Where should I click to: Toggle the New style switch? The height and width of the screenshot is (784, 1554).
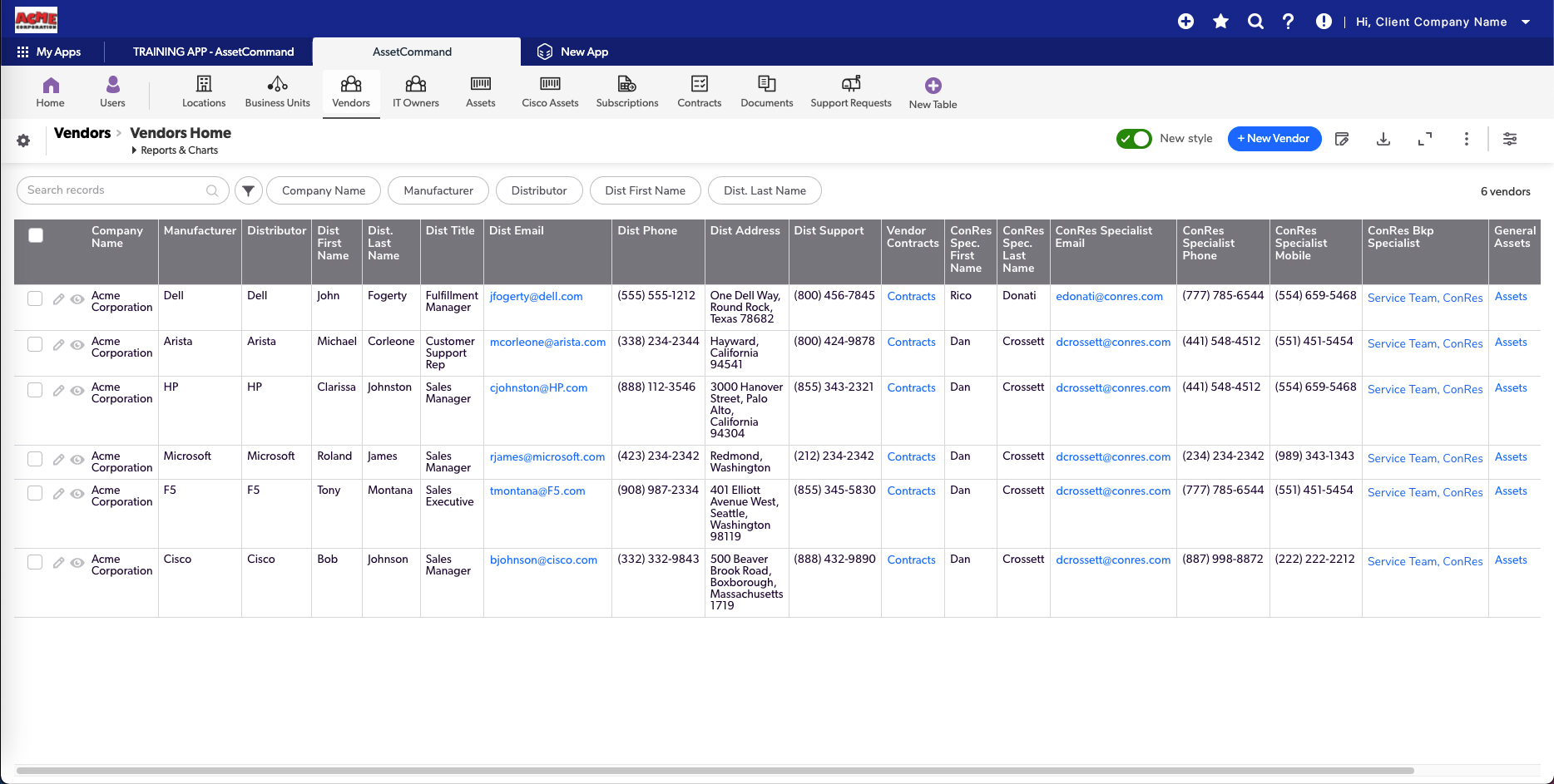[x=1134, y=139]
